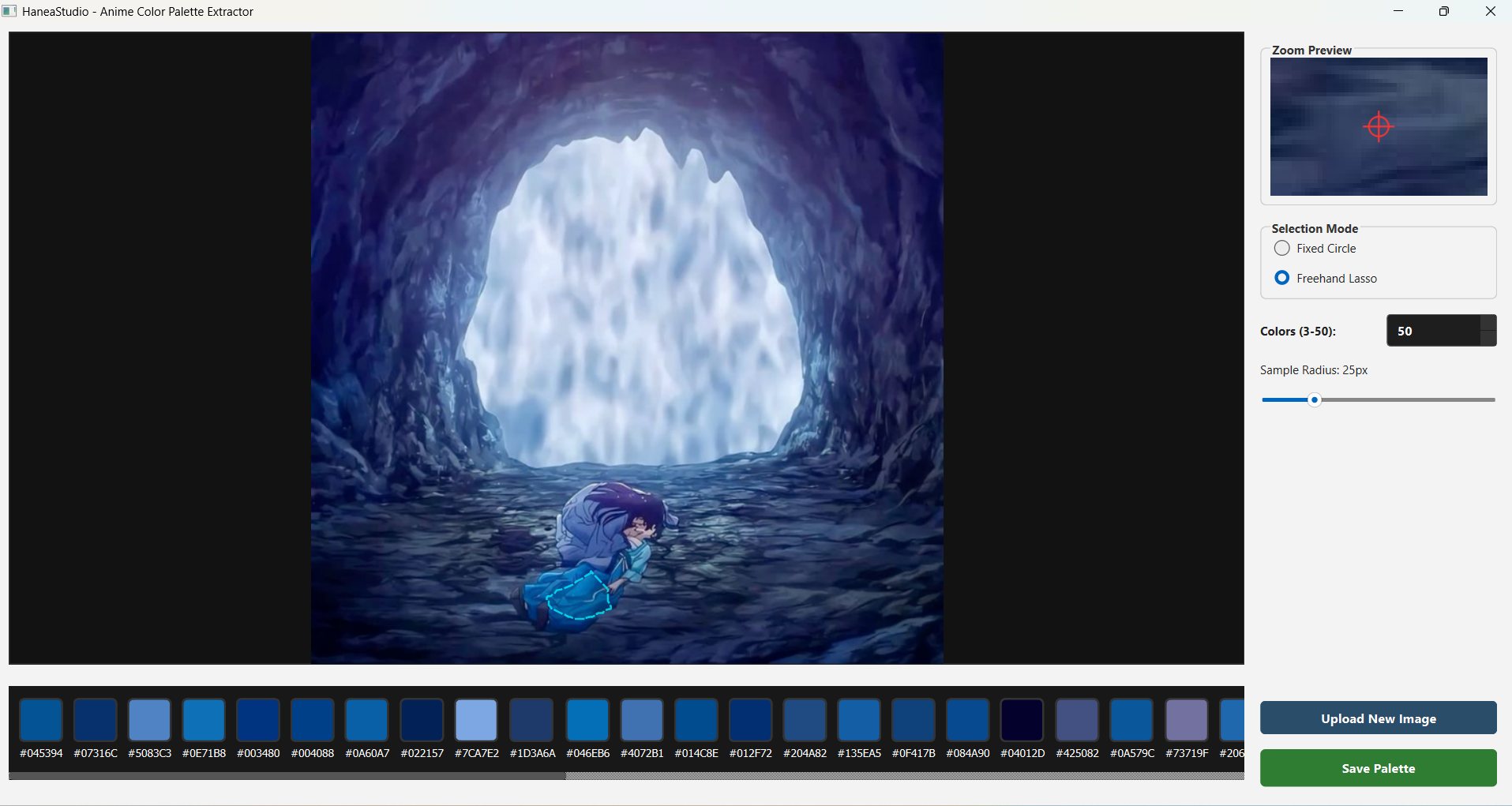The image size is (1512, 806).
Task: Choose the light blue #7CA7E2 swatch
Action: [x=477, y=719]
